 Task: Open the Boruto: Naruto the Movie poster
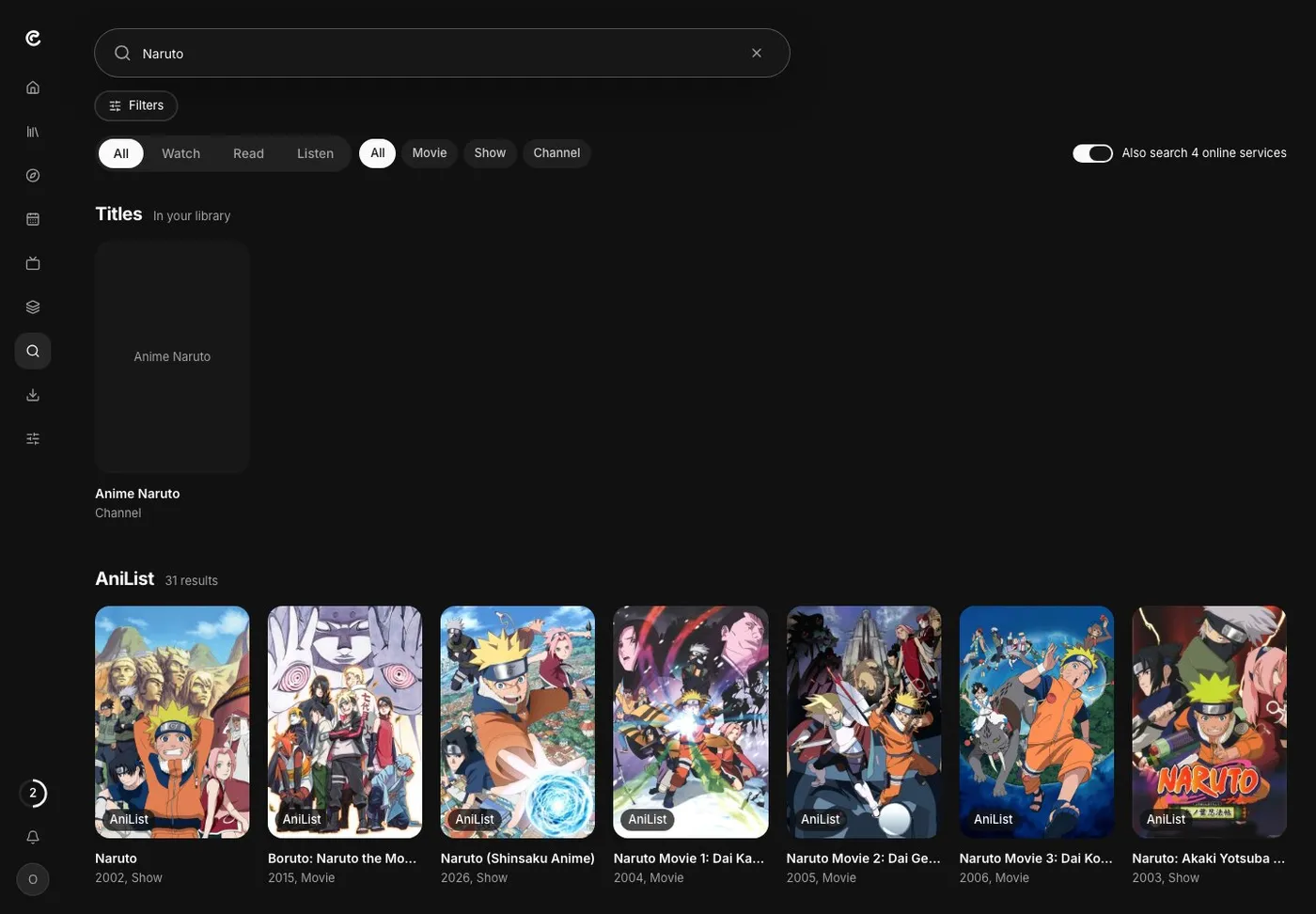tap(345, 721)
